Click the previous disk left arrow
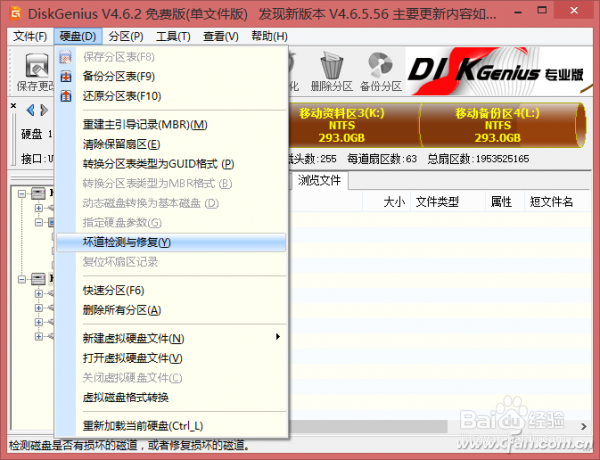 coord(31,110)
